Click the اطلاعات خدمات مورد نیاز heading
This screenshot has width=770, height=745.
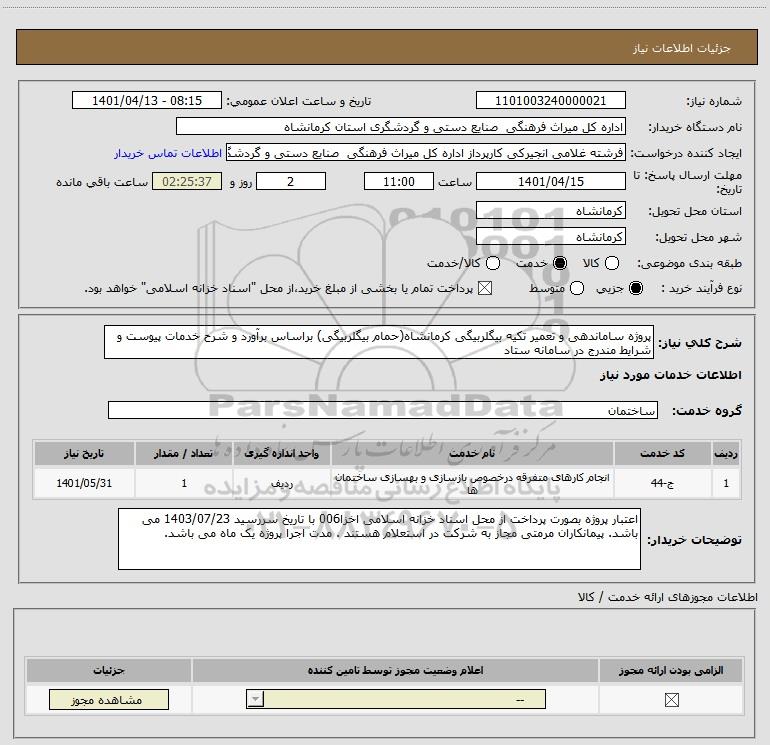[670, 375]
